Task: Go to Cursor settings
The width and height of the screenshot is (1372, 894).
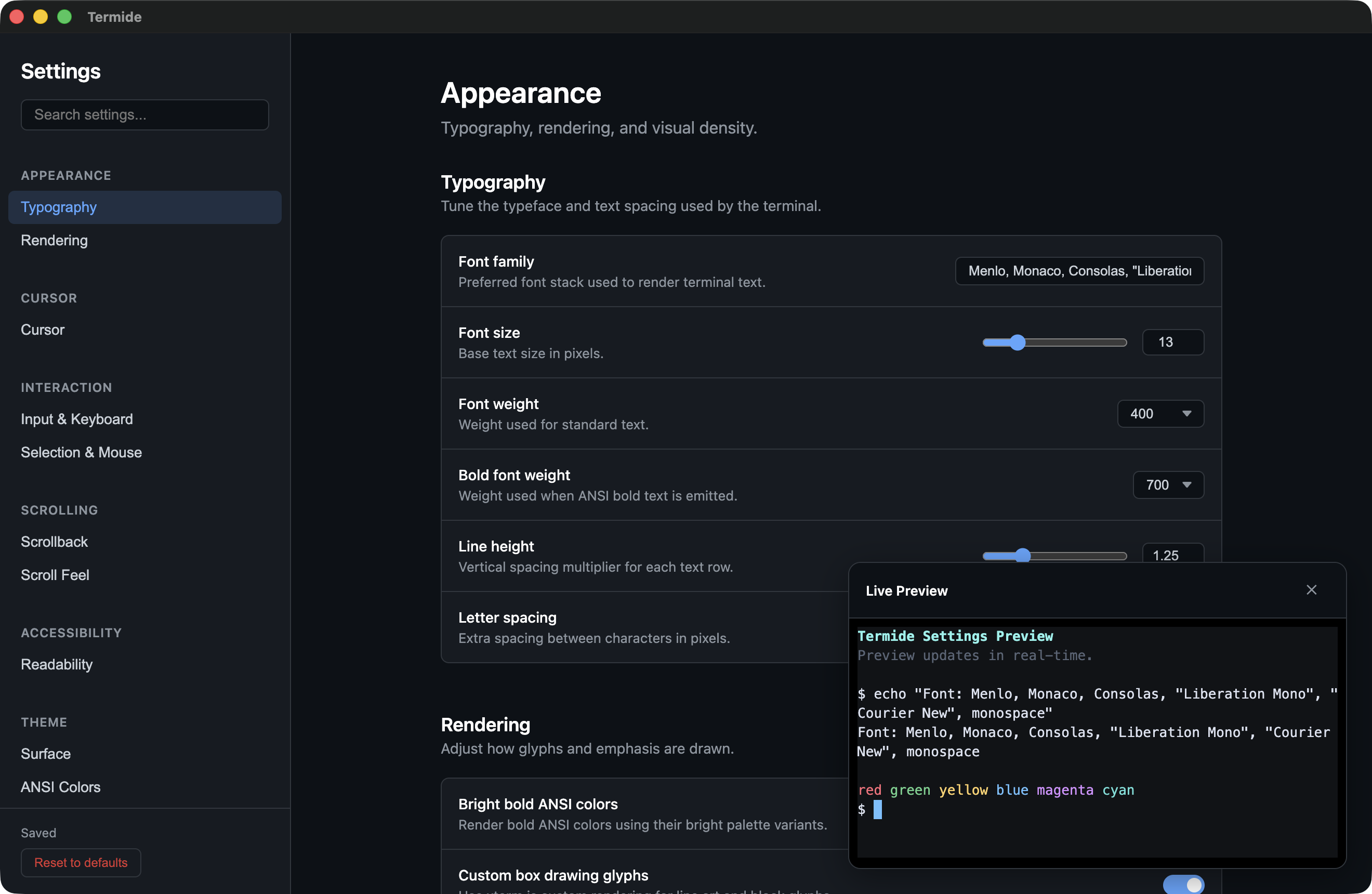Action: coord(43,330)
